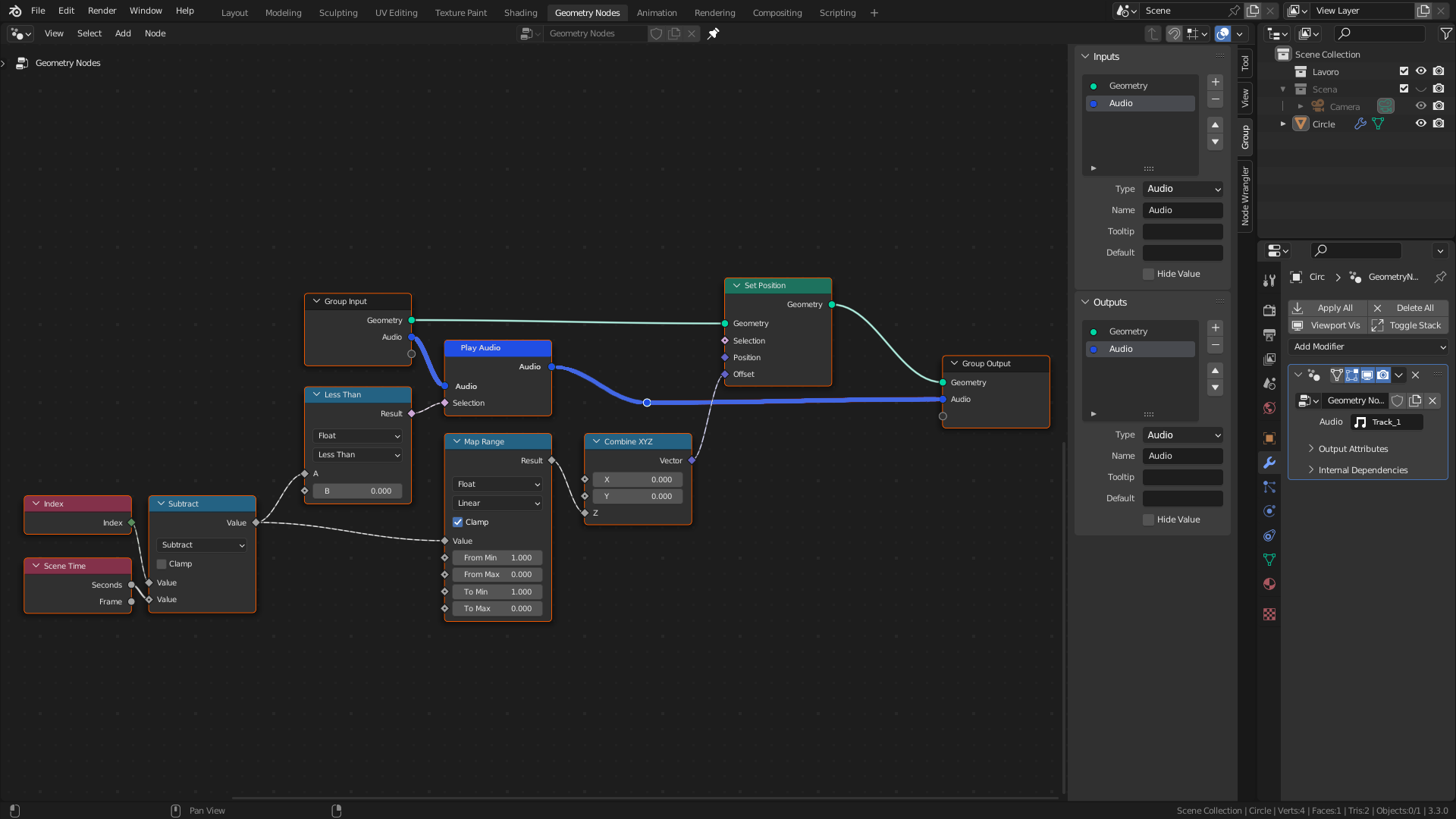Expand the Output Attributes panel

tap(1353, 449)
